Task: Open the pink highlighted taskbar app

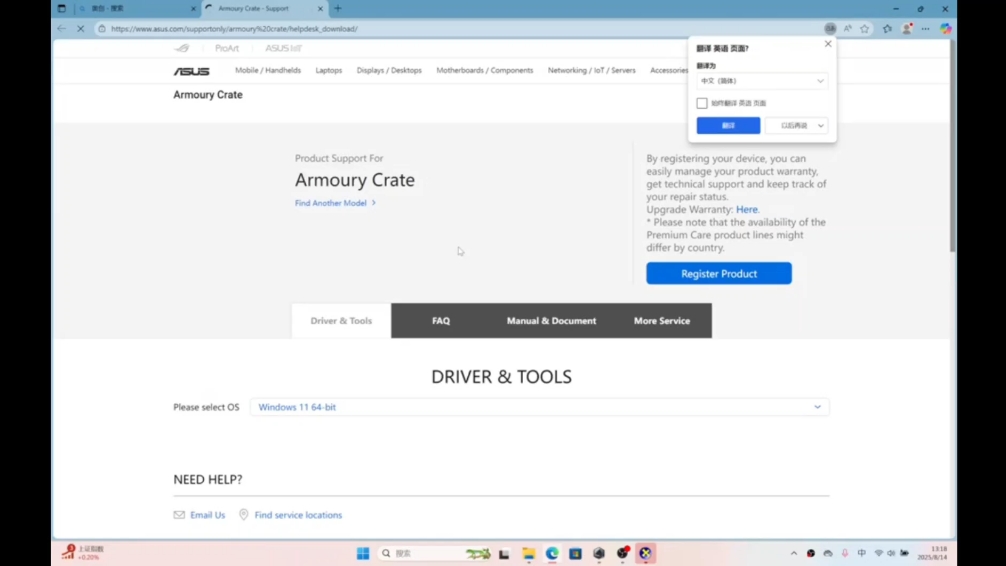Action: [x=645, y=553]
